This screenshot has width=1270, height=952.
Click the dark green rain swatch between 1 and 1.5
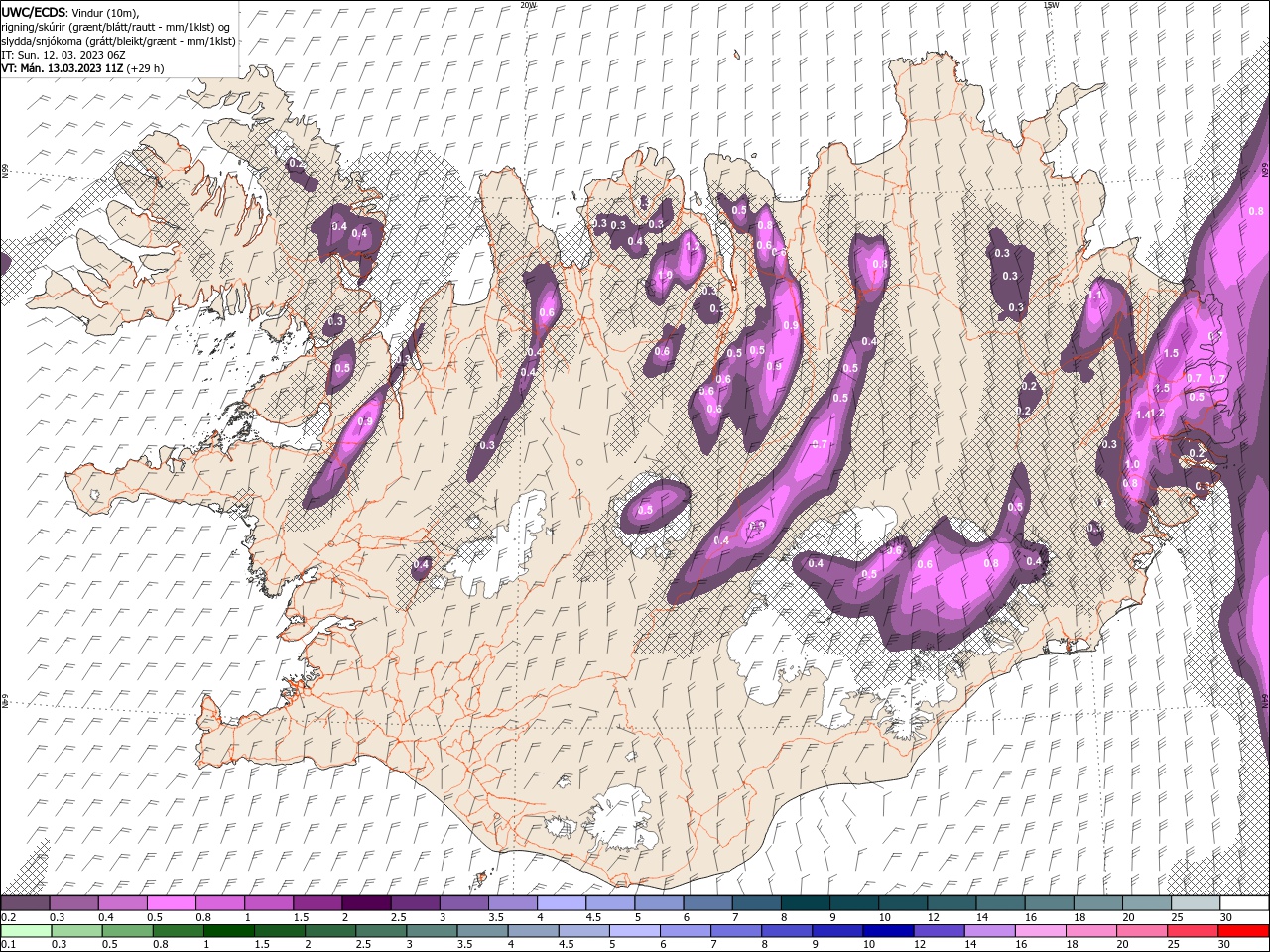tap(229, 931)
